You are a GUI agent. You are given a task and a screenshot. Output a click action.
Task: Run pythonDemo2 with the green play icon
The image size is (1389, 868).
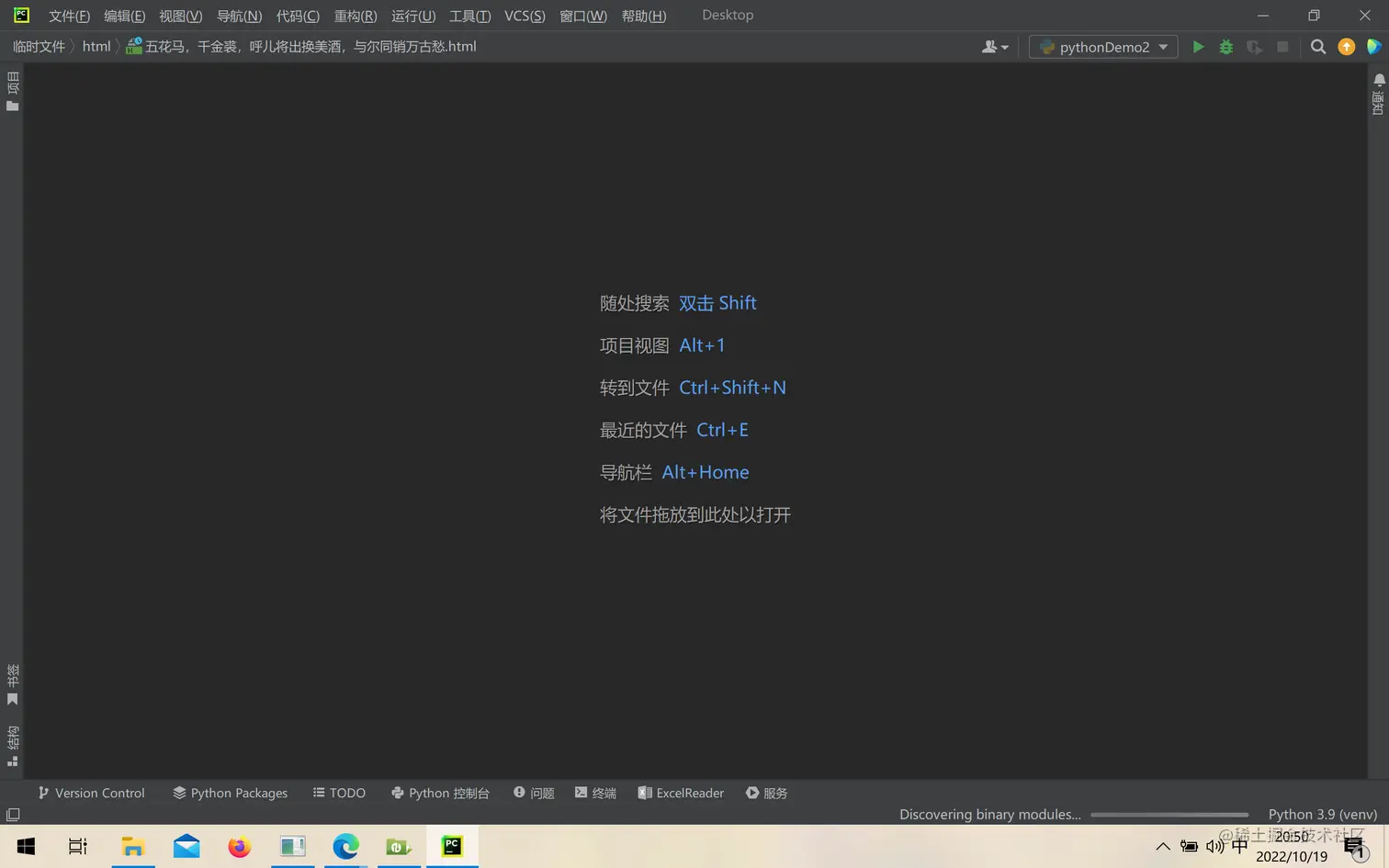1198,47
